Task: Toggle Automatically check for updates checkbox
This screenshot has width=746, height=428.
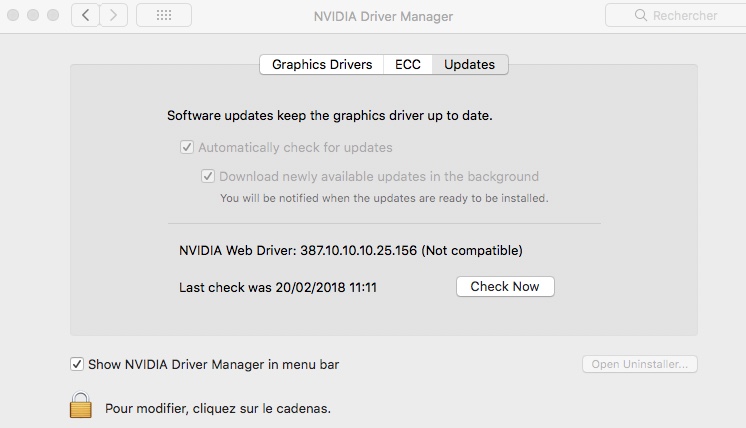Action: tap(186, 147)
